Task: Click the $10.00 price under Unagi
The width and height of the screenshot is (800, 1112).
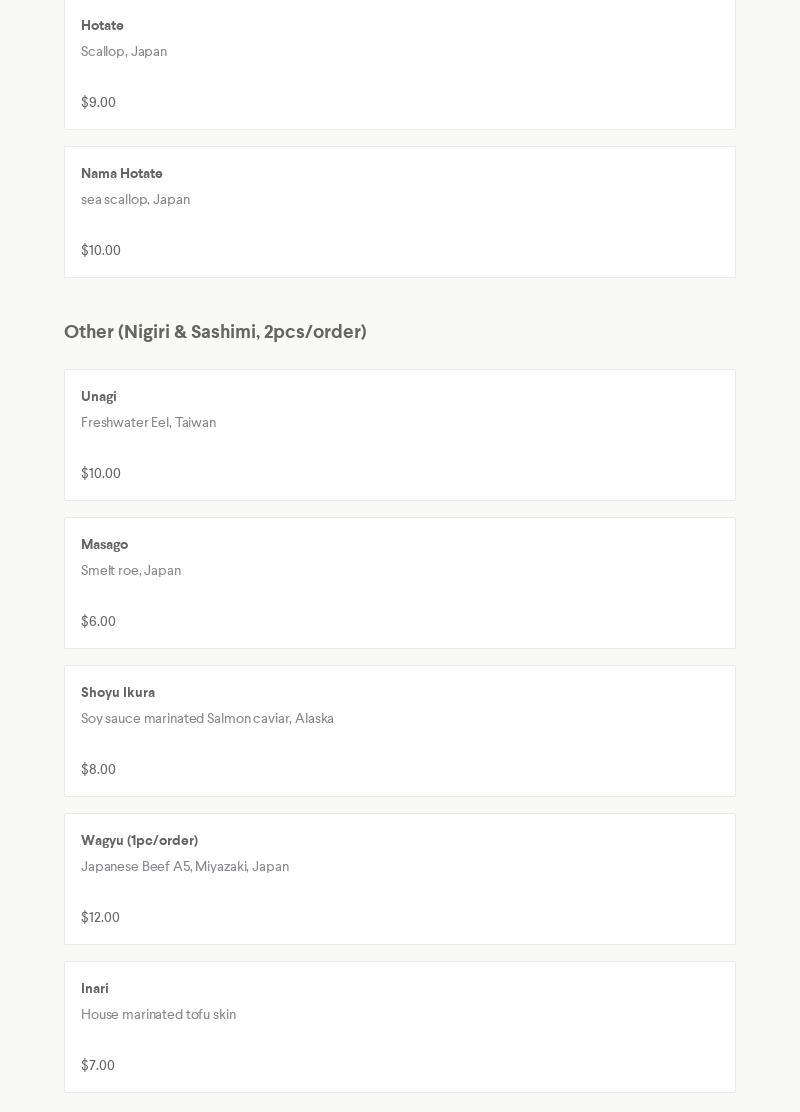Action: (101, 474)
